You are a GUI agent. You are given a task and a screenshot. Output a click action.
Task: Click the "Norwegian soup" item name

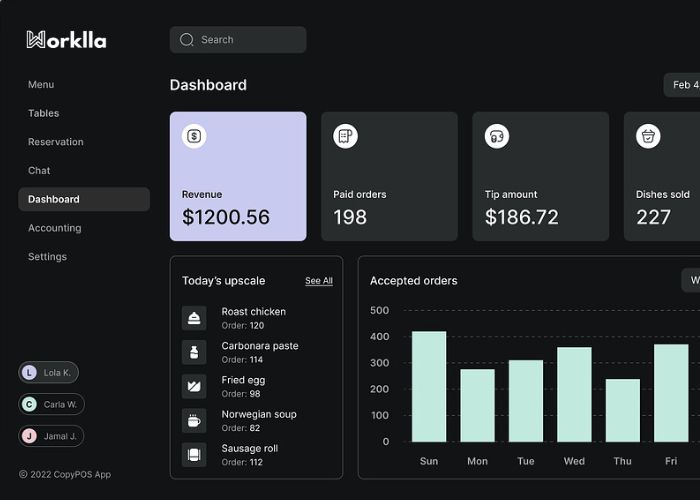pos(259,414)
